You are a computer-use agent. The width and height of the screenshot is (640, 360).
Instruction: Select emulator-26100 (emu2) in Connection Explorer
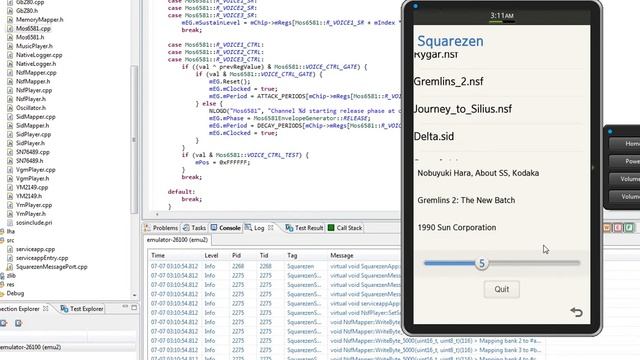tap(31, 347)
